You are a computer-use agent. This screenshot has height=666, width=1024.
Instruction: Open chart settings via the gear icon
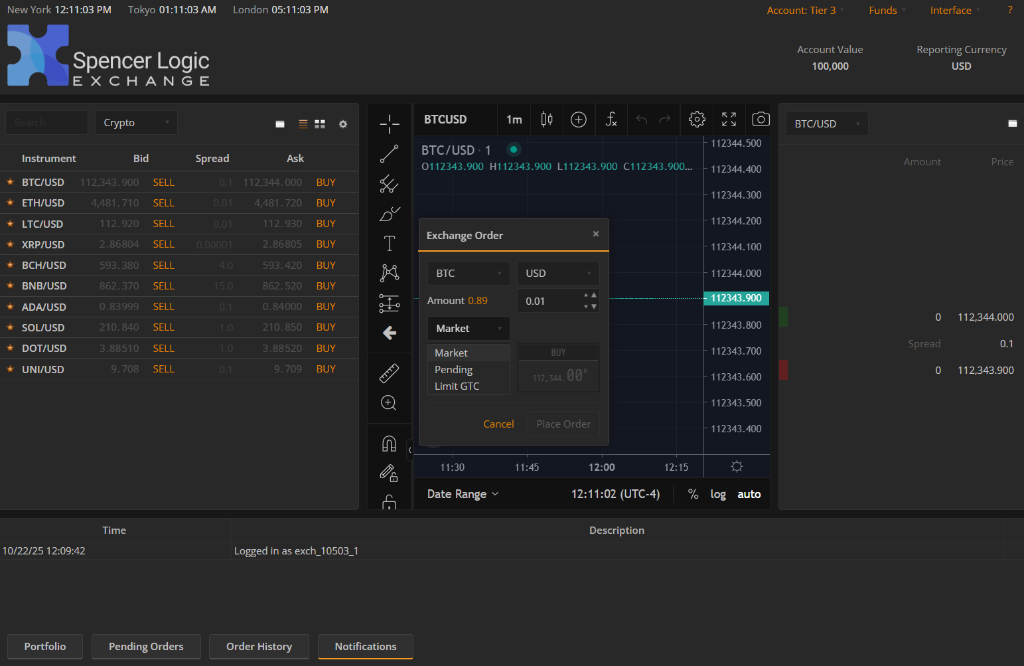(x=697, y=119)
